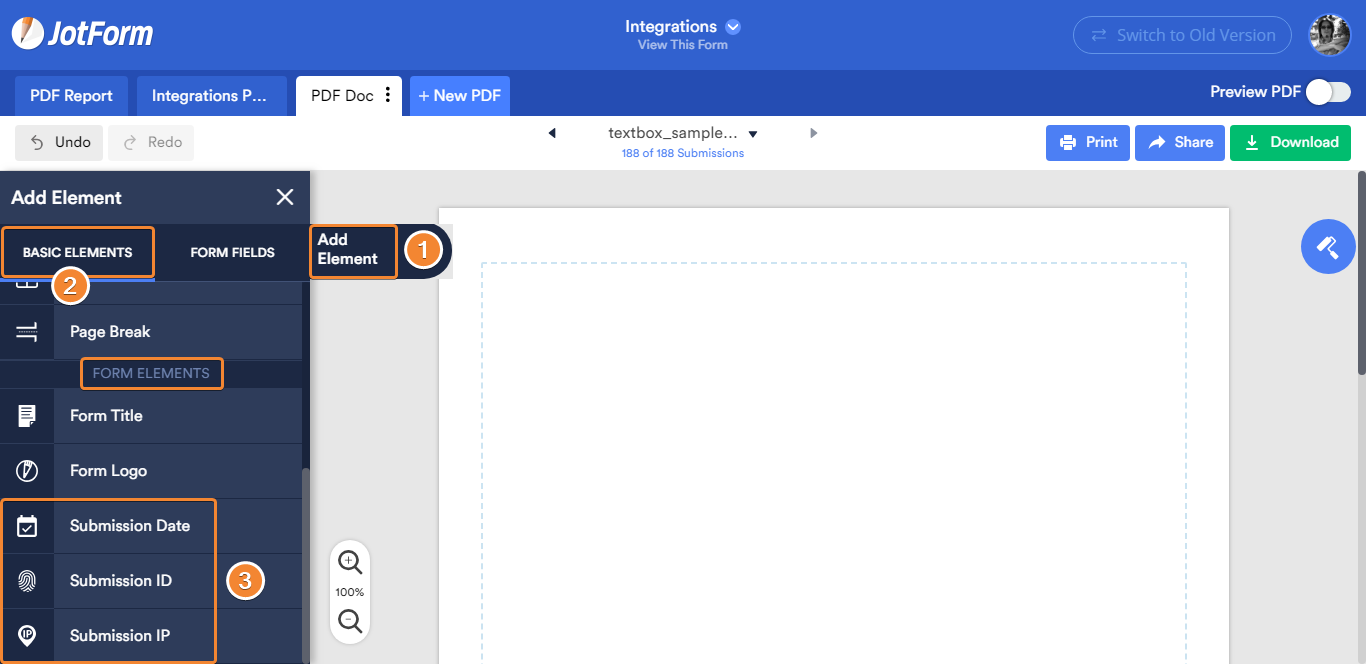Screen dimensions: 1366x664
Task: Click the Form Logo icon
Action: pyautogui.click(x=27, y=471)
